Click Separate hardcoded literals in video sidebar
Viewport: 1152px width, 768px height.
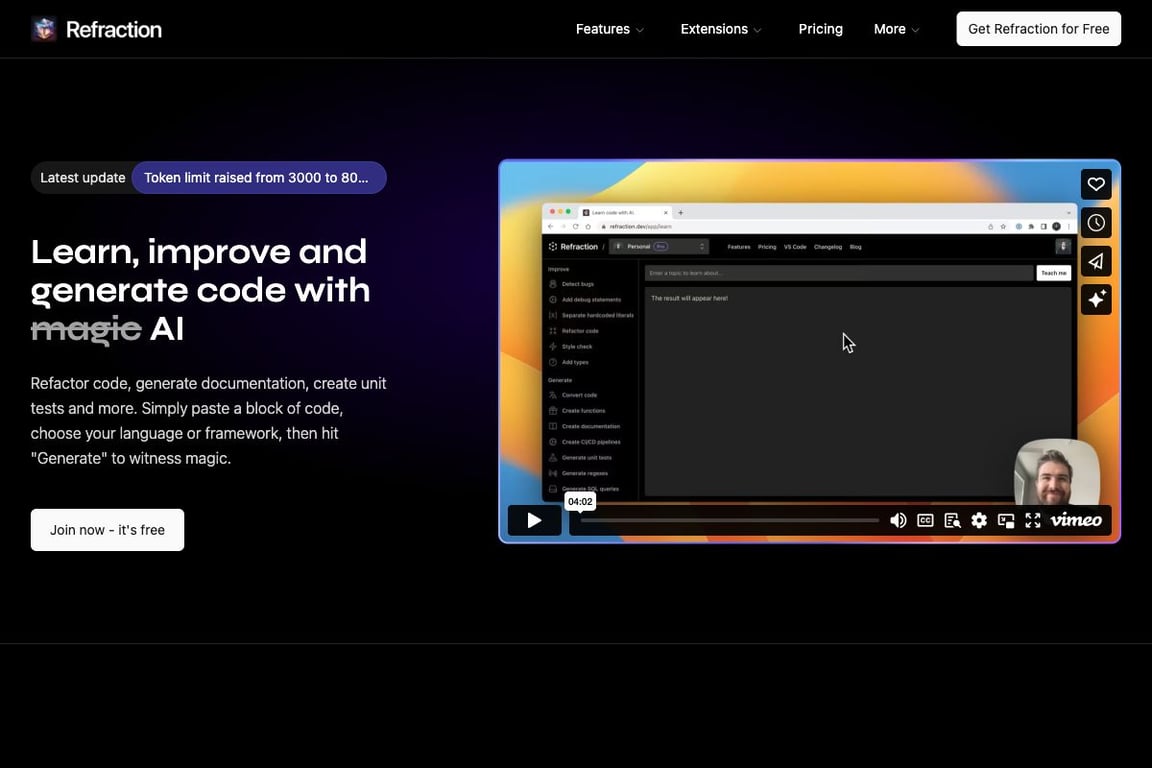point(597,315)
